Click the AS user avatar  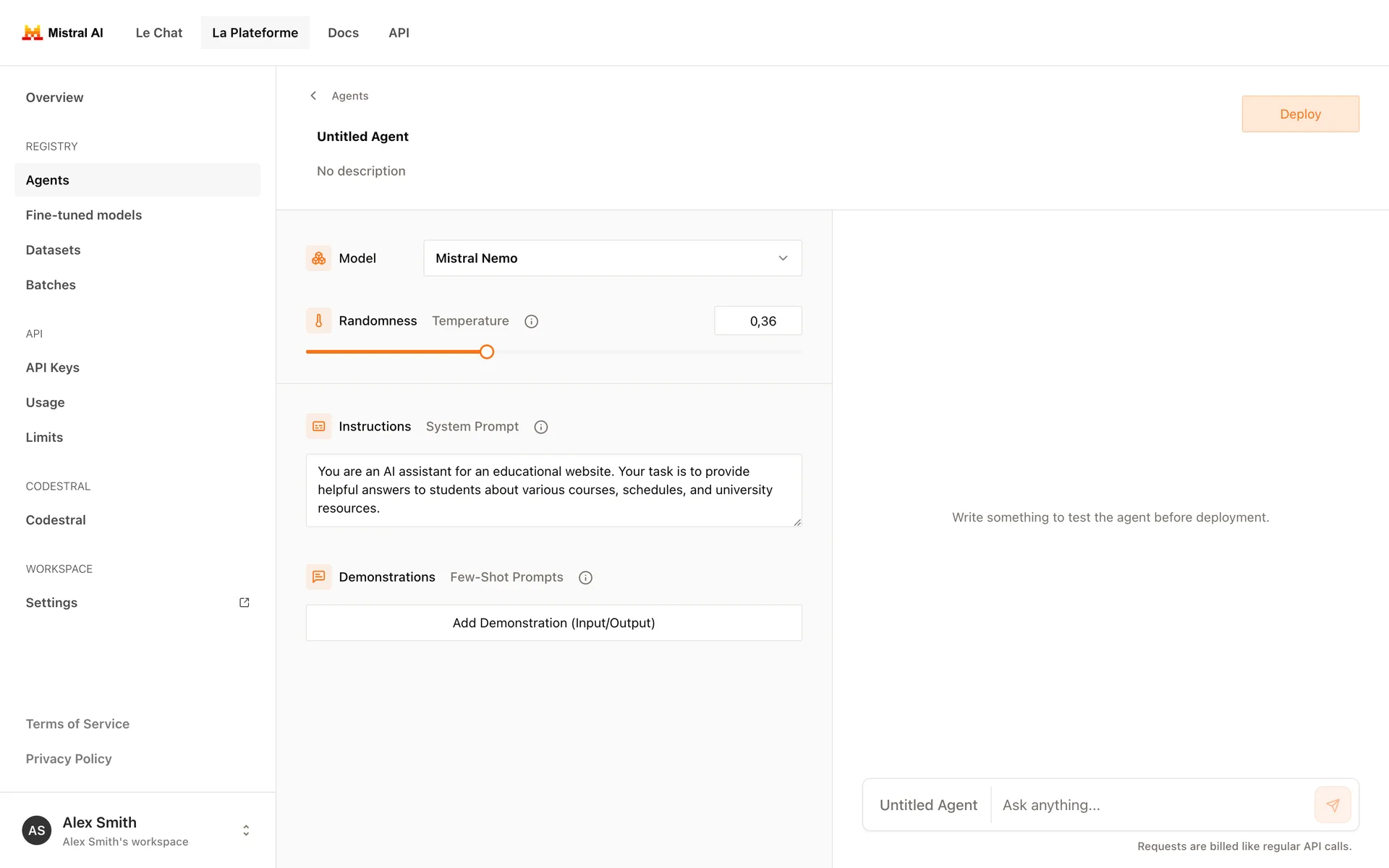[x=37, y=830]
